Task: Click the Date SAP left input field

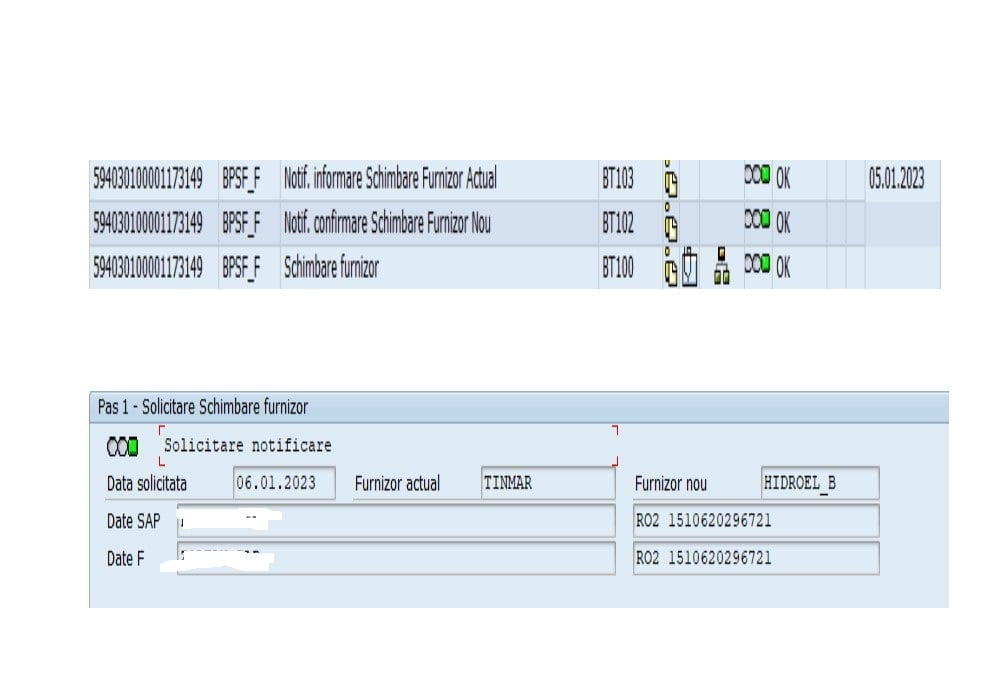Action: click(x=396, y=521)
